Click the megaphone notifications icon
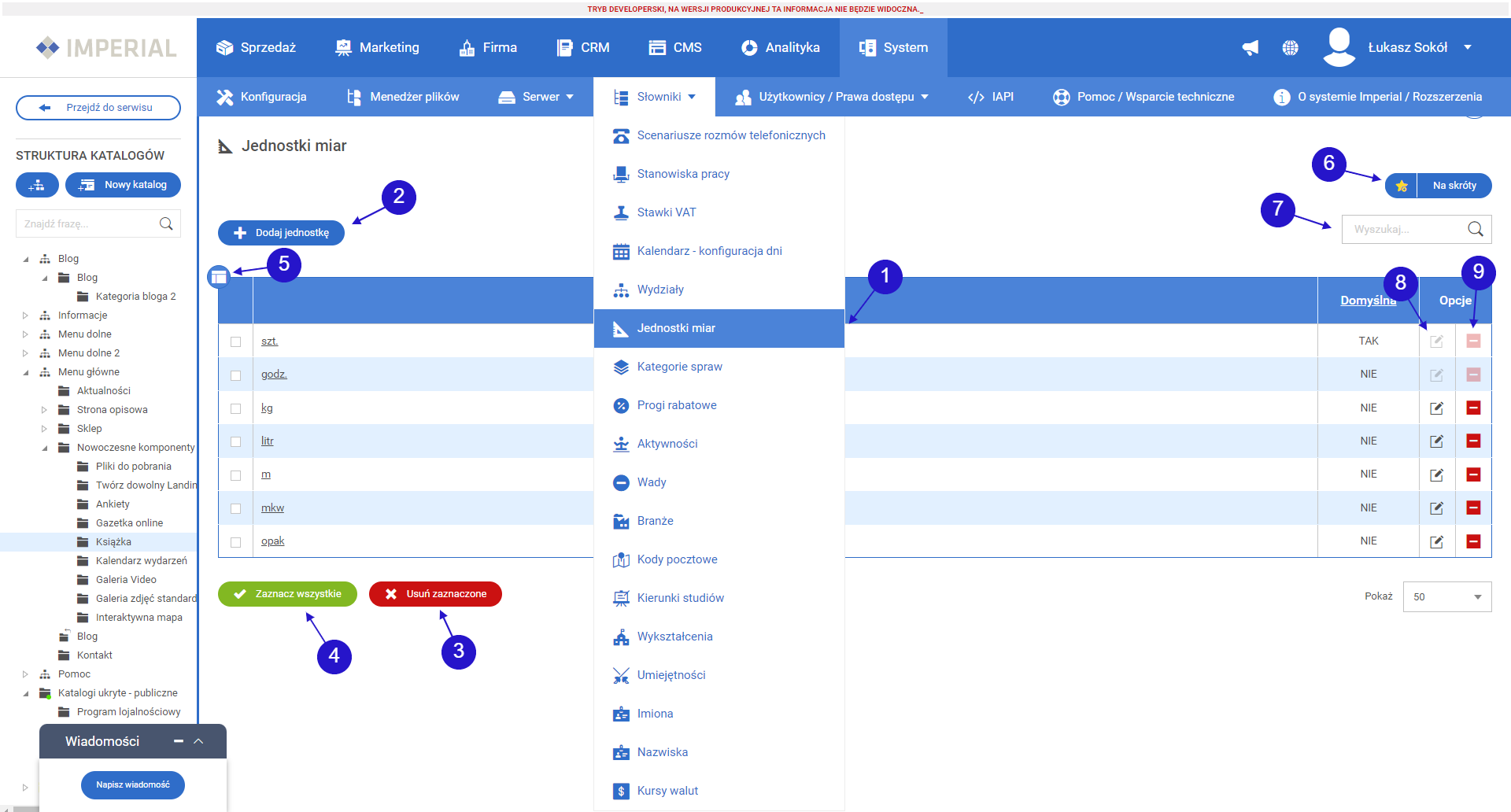Image resolution: width=1511 pixels, height=812 pixels. (x=1250, y=48)
